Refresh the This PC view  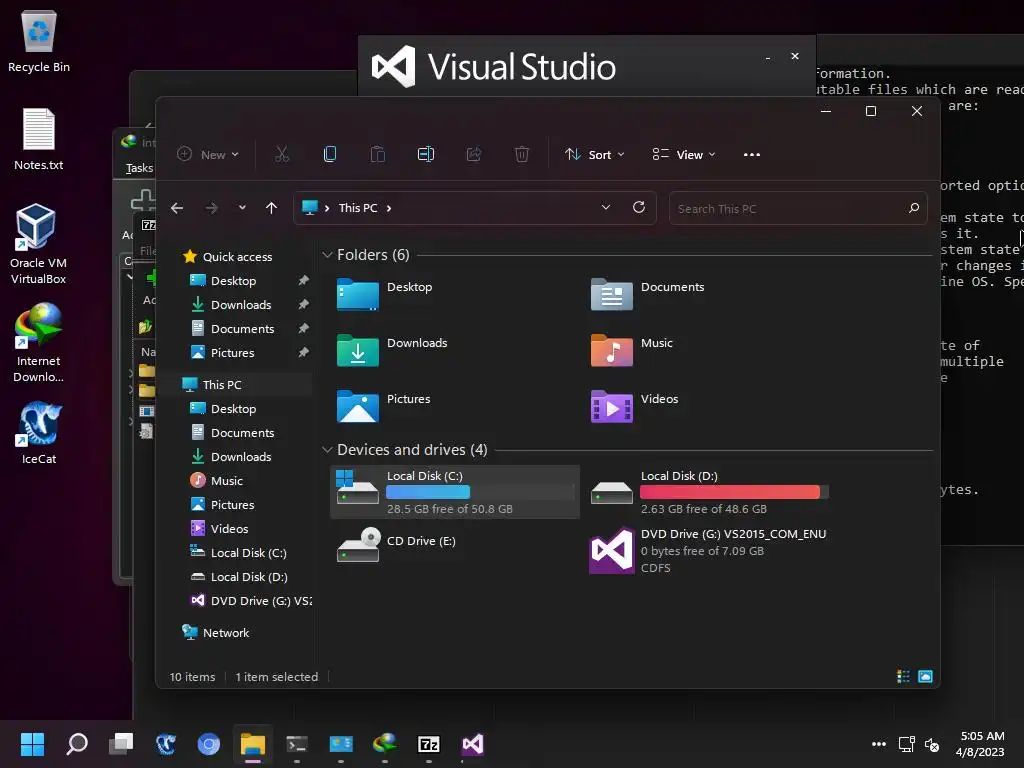click(639, 207)
